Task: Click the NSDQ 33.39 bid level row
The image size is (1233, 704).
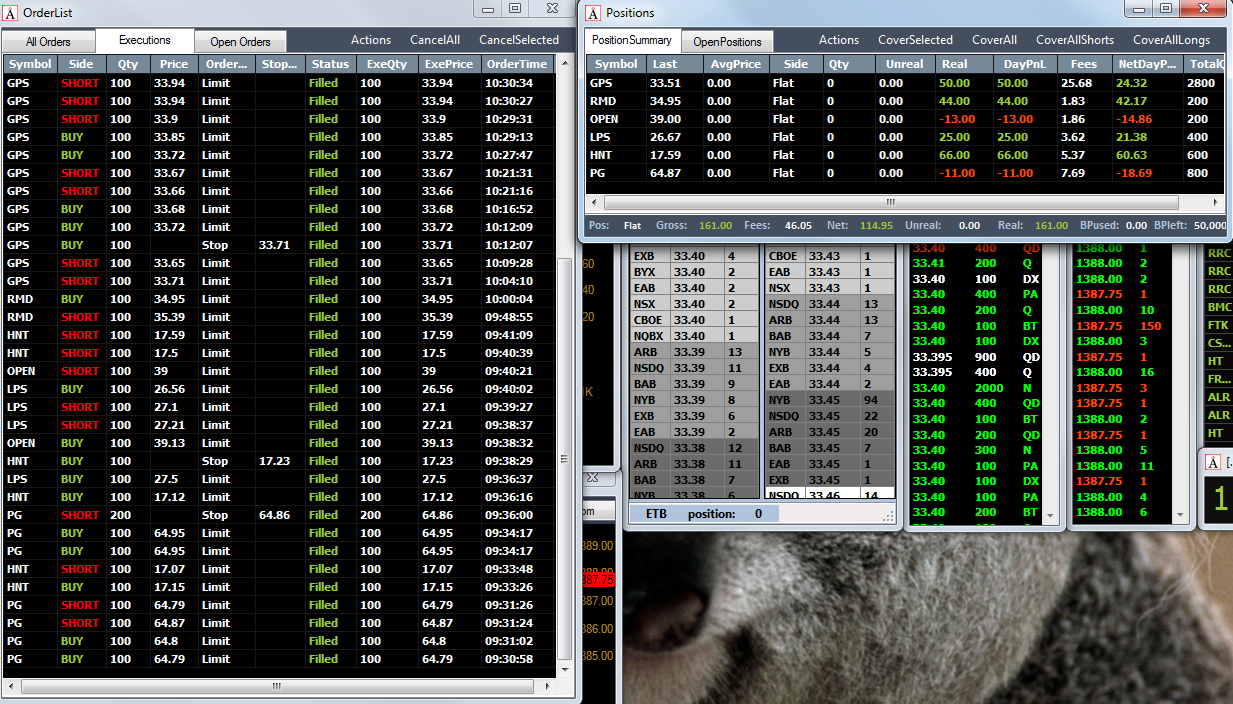Action: (x=696, y=368)
